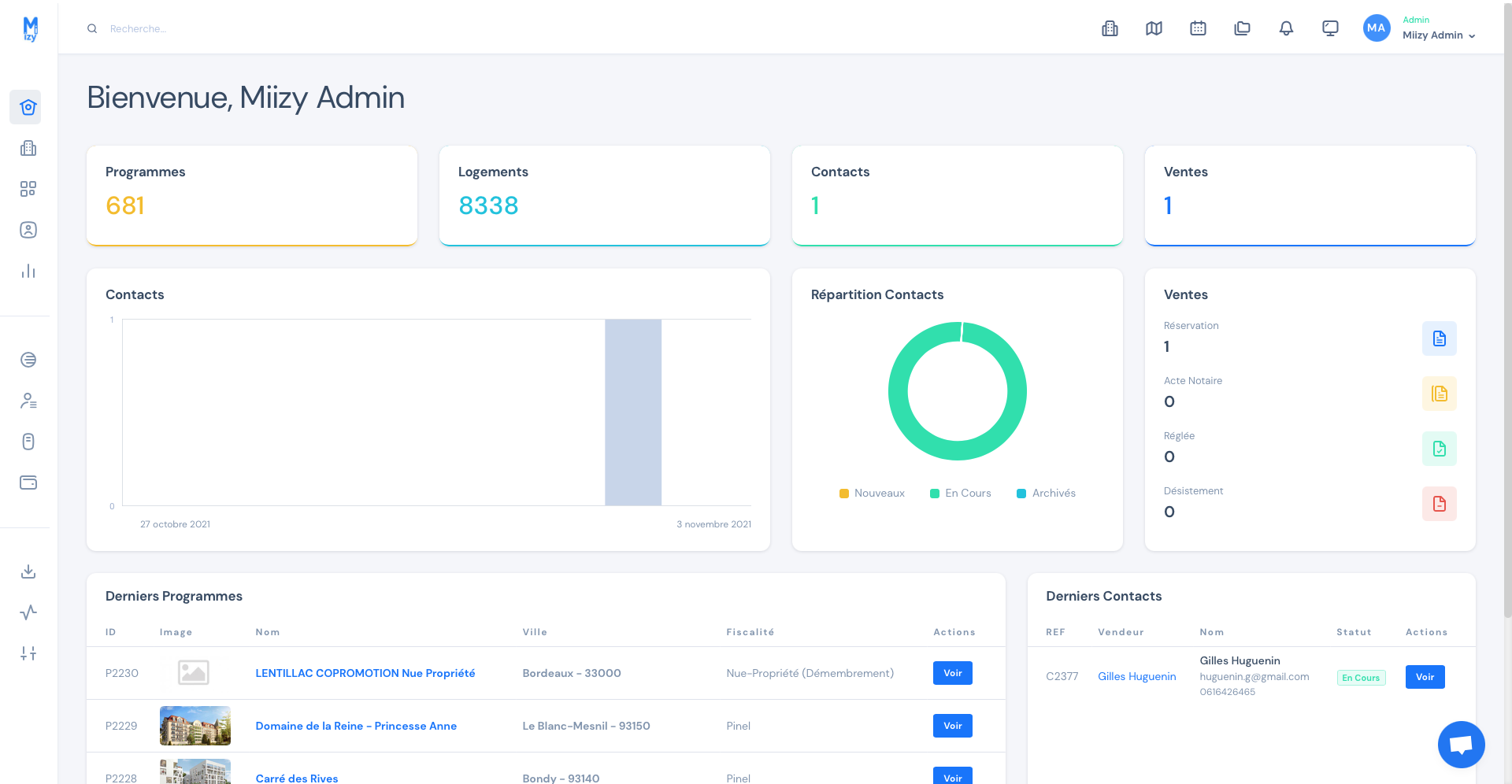
Task: Open the user list sidebar icon
Action: (x=28, y=401)
